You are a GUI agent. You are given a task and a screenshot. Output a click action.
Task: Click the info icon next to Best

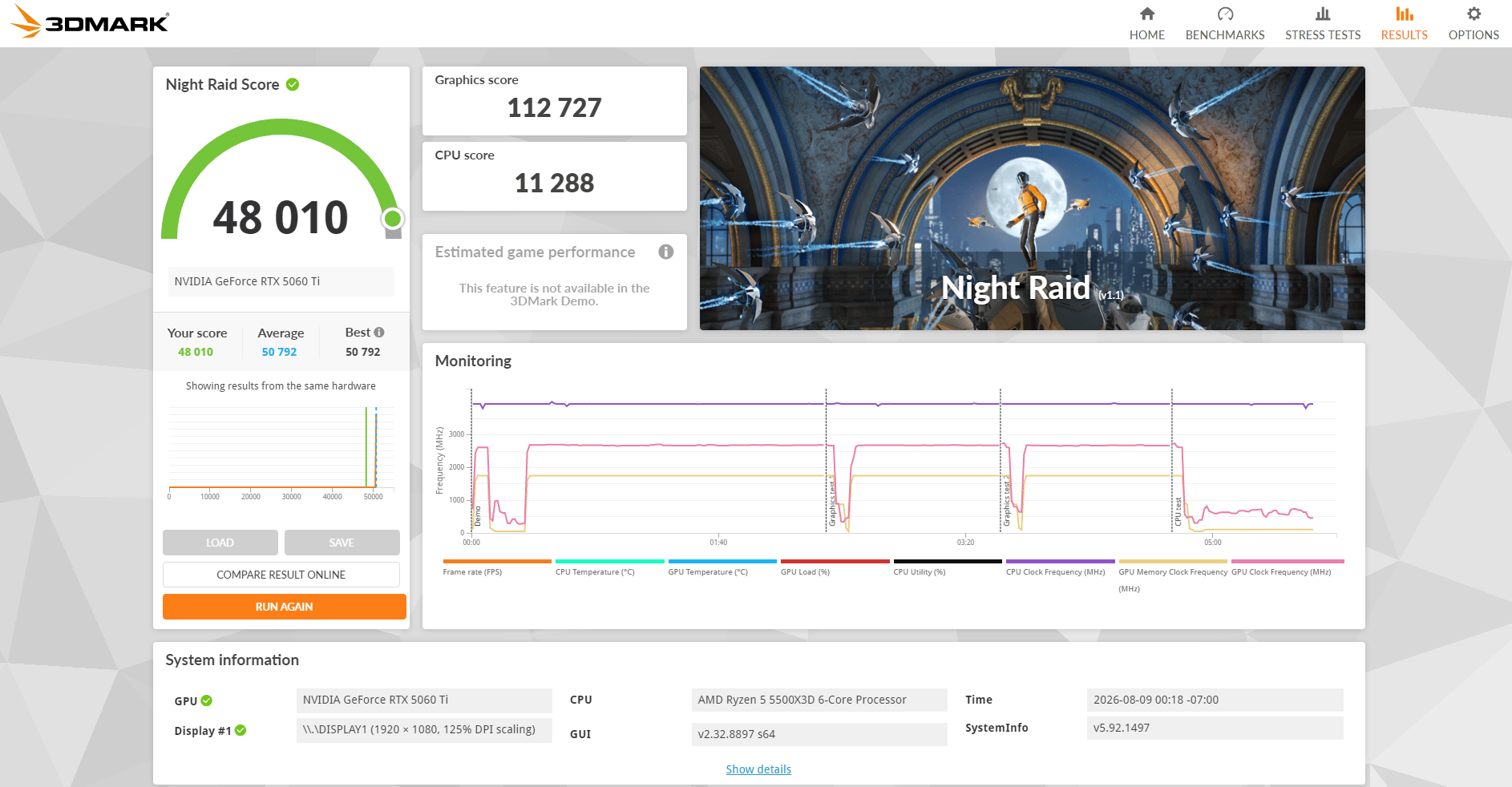pos(379,332)
